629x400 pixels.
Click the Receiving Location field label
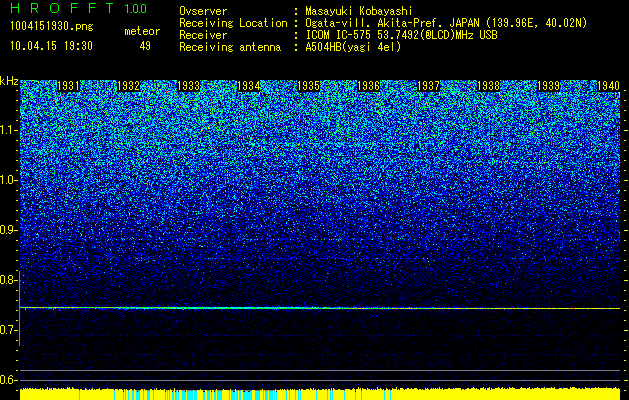click(233, 23)
